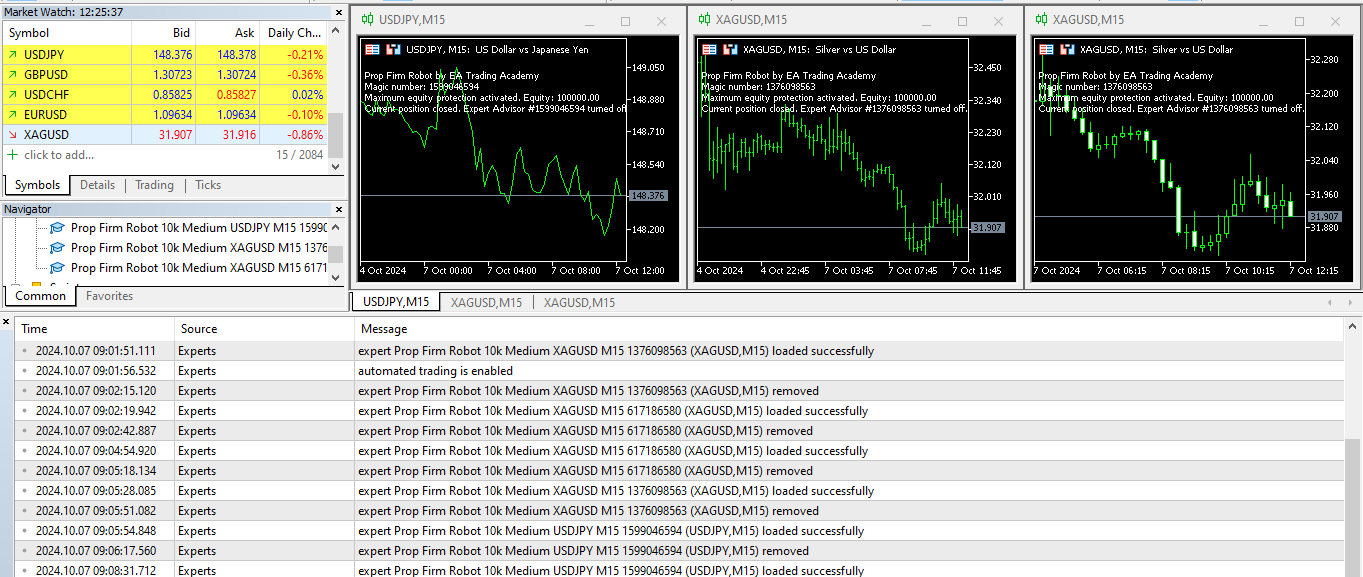Maximize the USDJPY,M15 chart window
Image resolution: width=1363 pixels, height=577 pixels.
pos(626,21)
